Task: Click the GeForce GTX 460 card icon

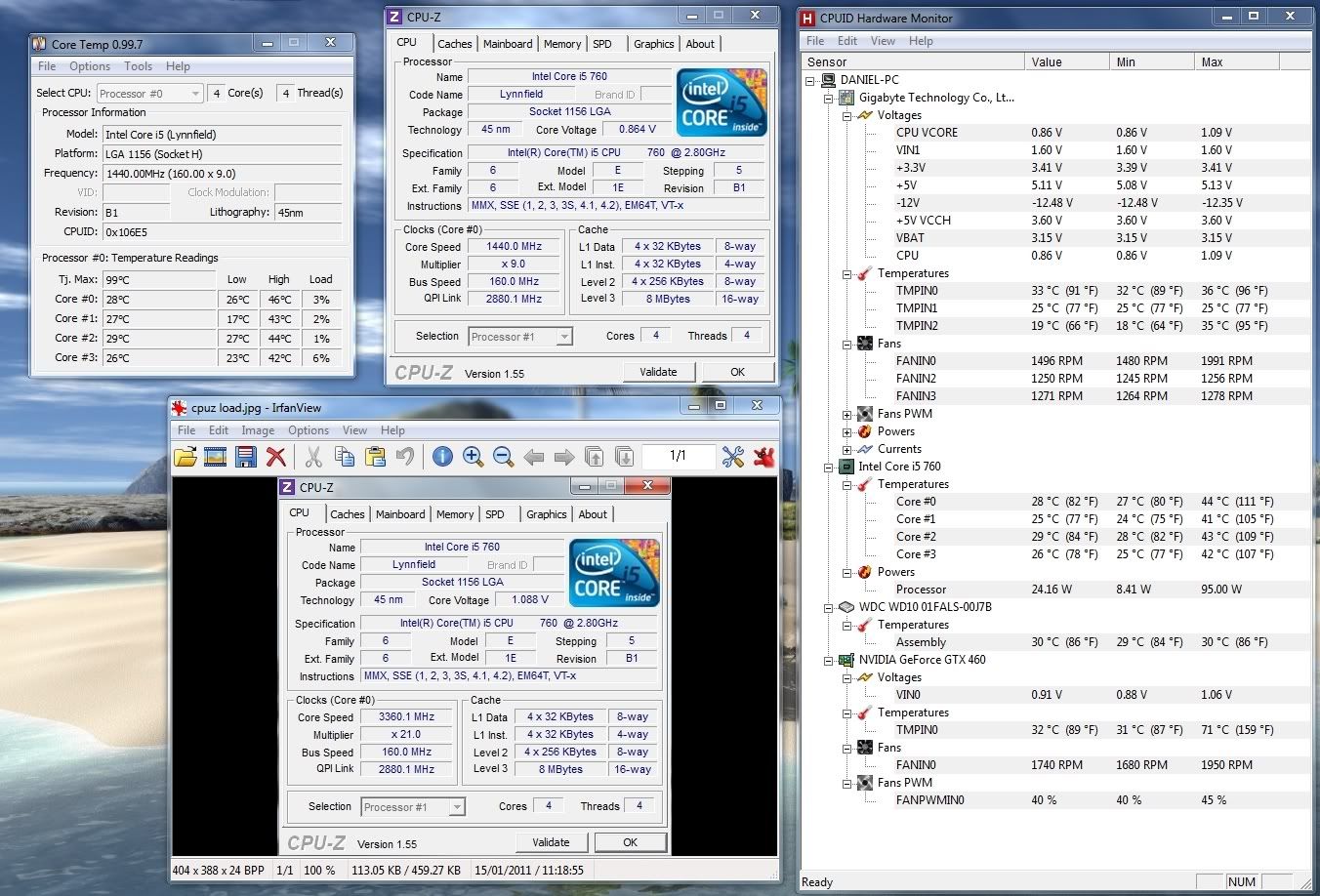Action: 846,660
